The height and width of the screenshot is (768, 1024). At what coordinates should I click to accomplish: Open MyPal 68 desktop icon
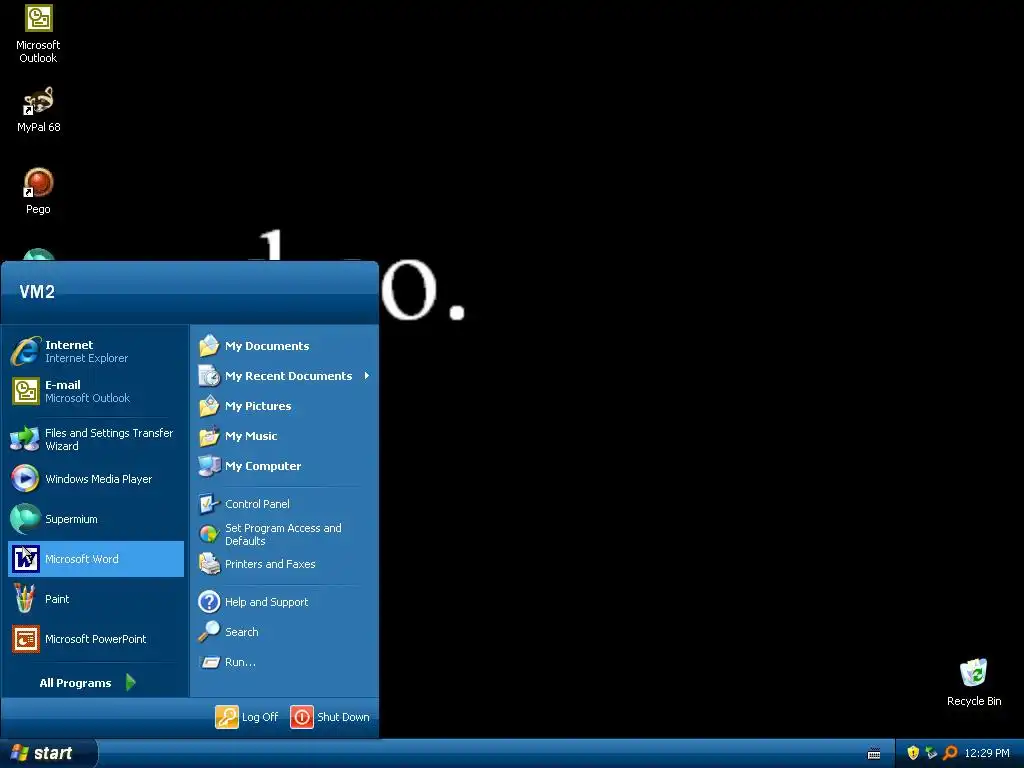coord(38,110)
